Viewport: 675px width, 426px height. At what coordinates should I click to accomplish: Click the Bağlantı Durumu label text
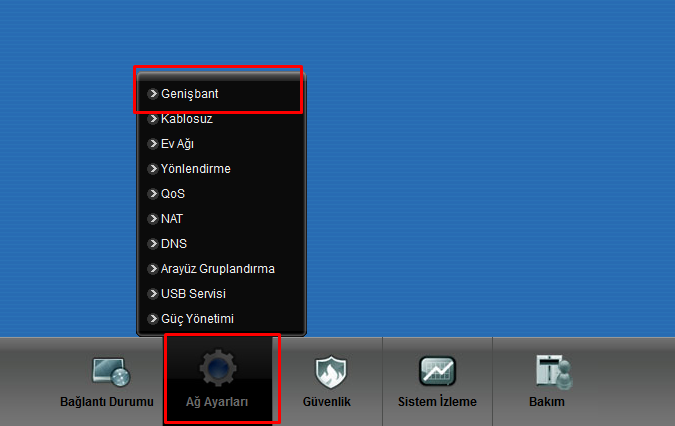click(x=107, y=401)
